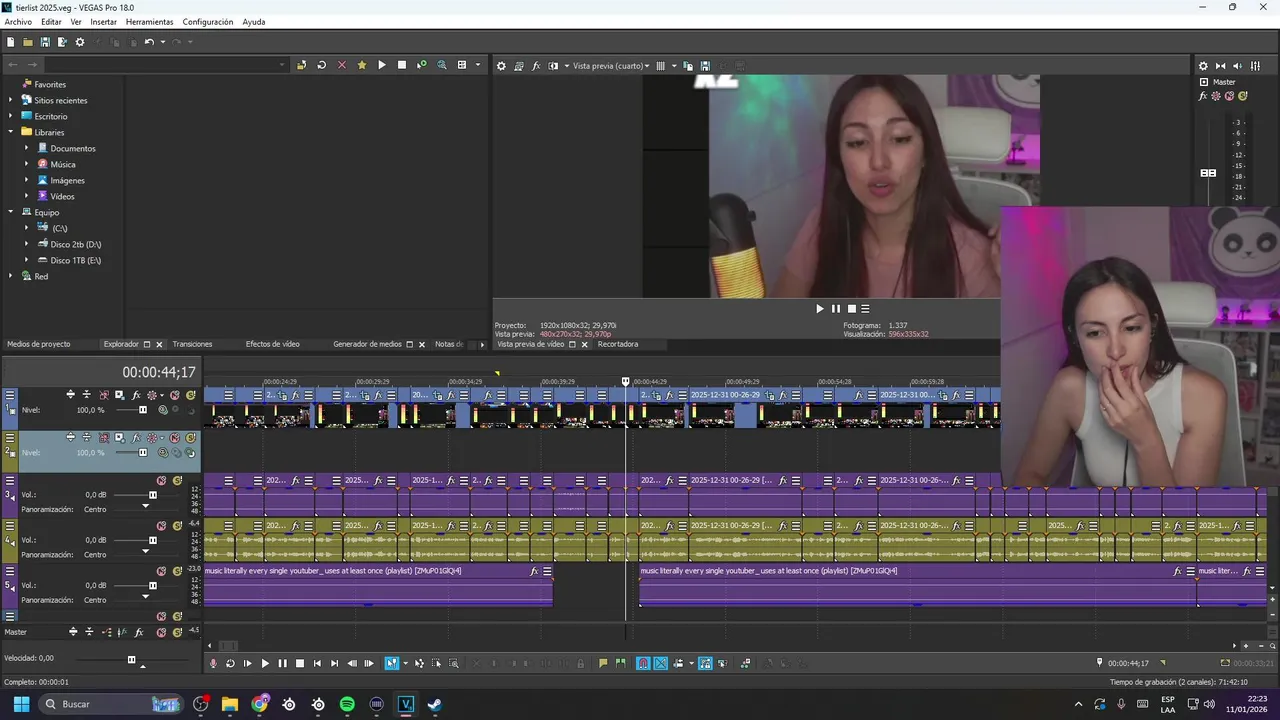Viewport: 1280px width, 720px height.
Task: Open the Explorer address path dropdown
Action: click(x=282, y=65)
